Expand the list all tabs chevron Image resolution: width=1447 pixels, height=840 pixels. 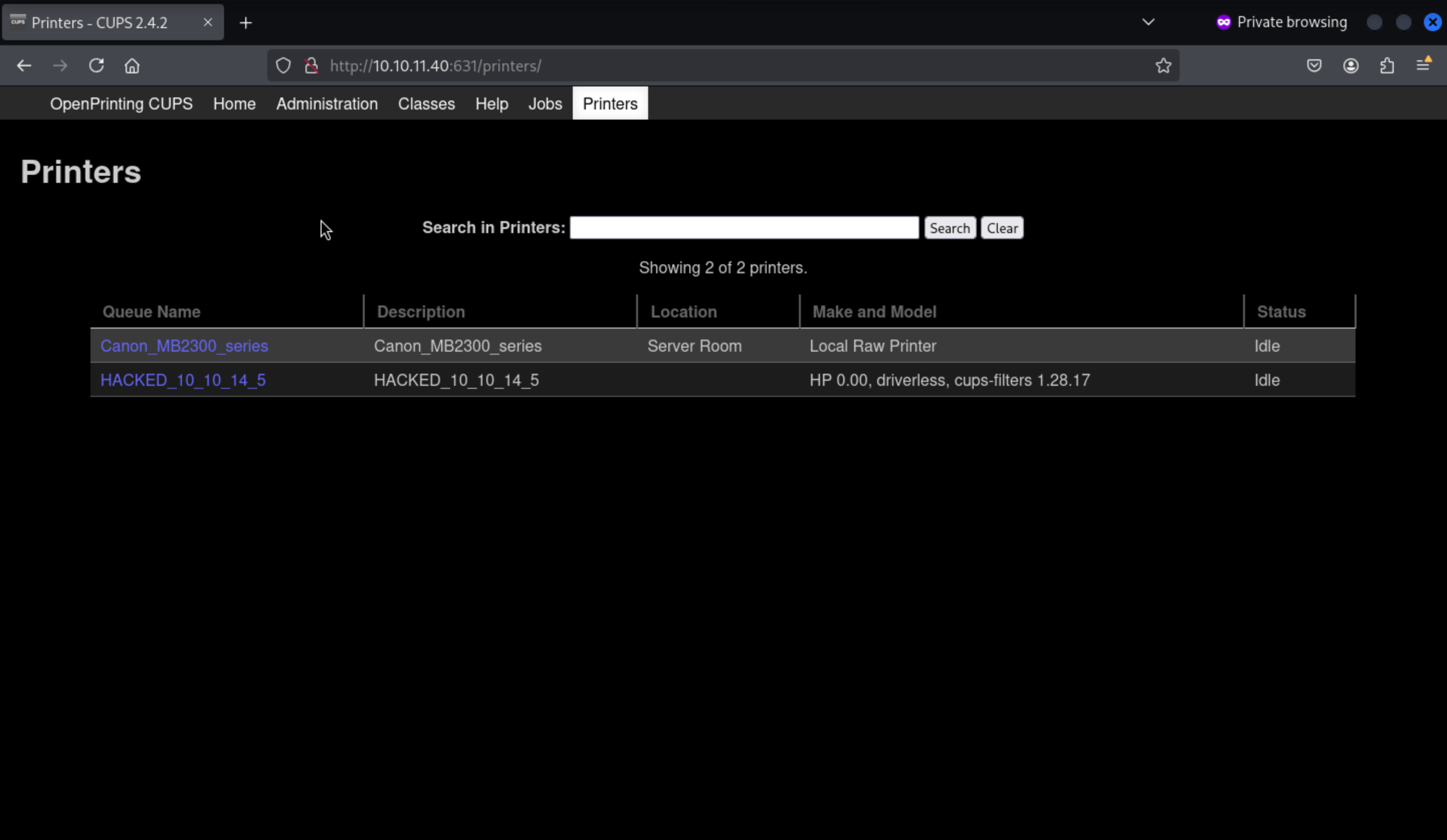pos(1149,22)
